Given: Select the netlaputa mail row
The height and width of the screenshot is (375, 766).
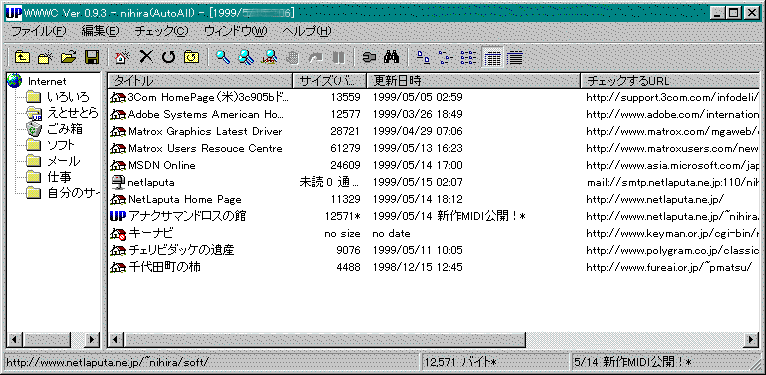Looking at the screenshot, I should pyautogui.click(x=433, y=182).
